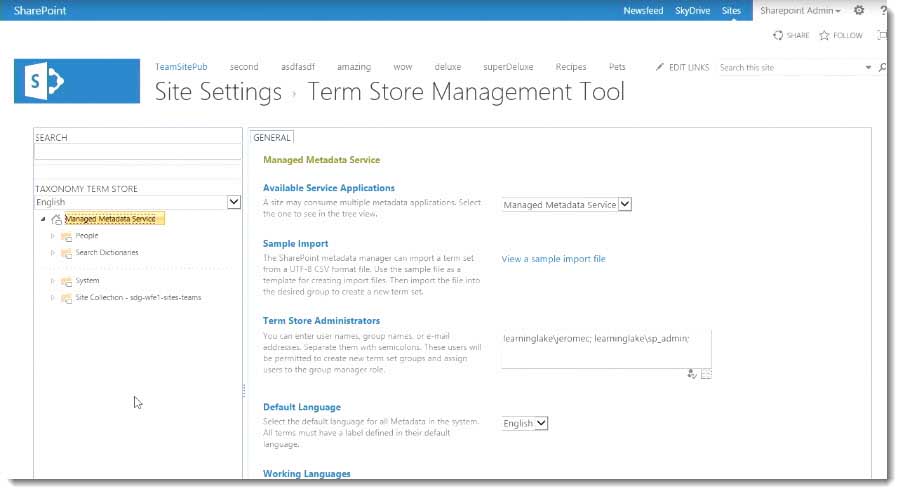Expand the System group node
The width and height of the screenshot is (902, 494).
pos(52,281)
